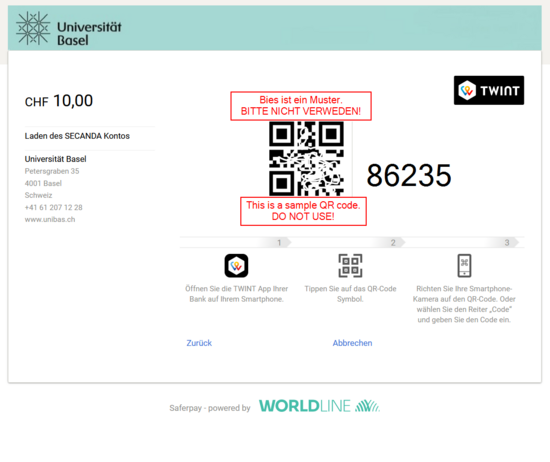Click the phone number +41 61 207 12 28

click(53, 207)
